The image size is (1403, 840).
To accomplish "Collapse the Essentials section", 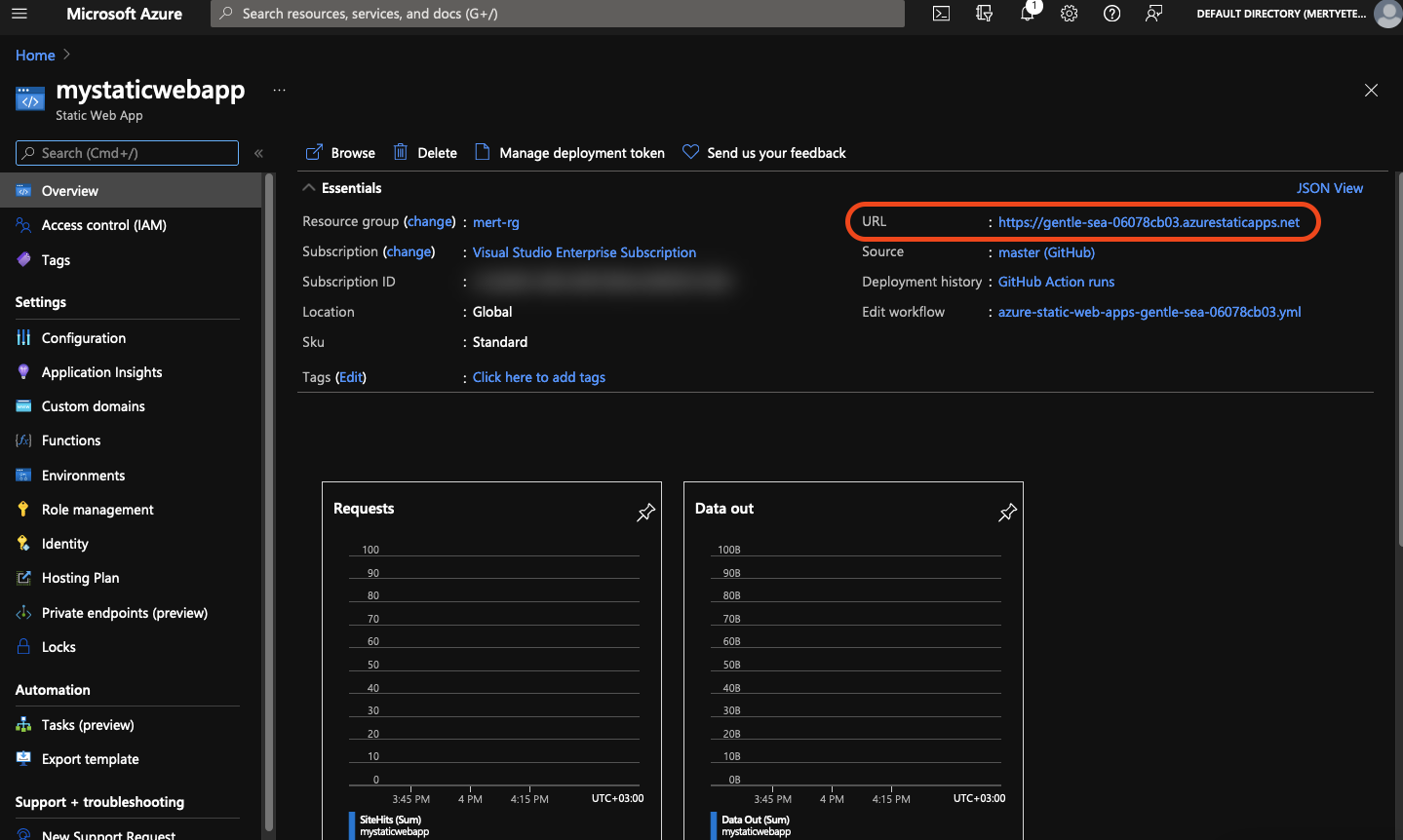I will click(x=308, y=188).
